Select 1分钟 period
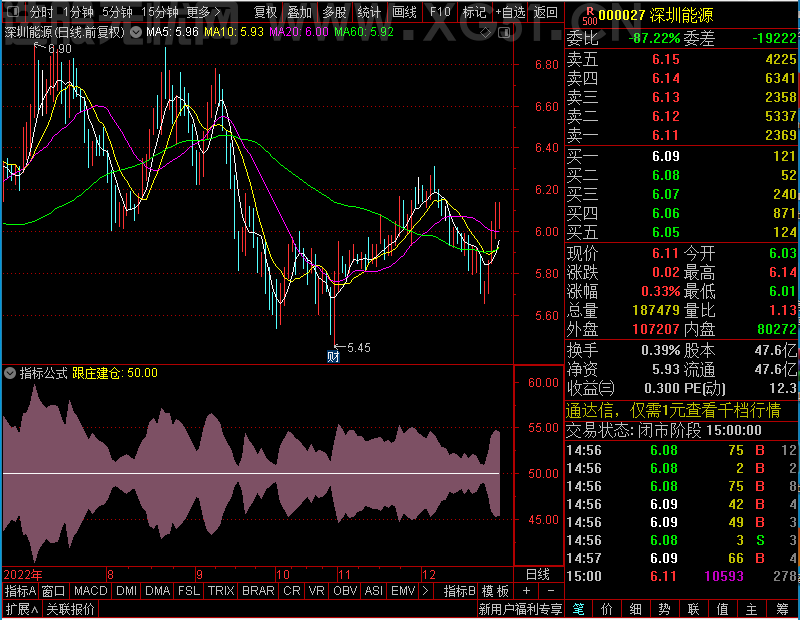 pyautogui.click(x=78, y=12)
